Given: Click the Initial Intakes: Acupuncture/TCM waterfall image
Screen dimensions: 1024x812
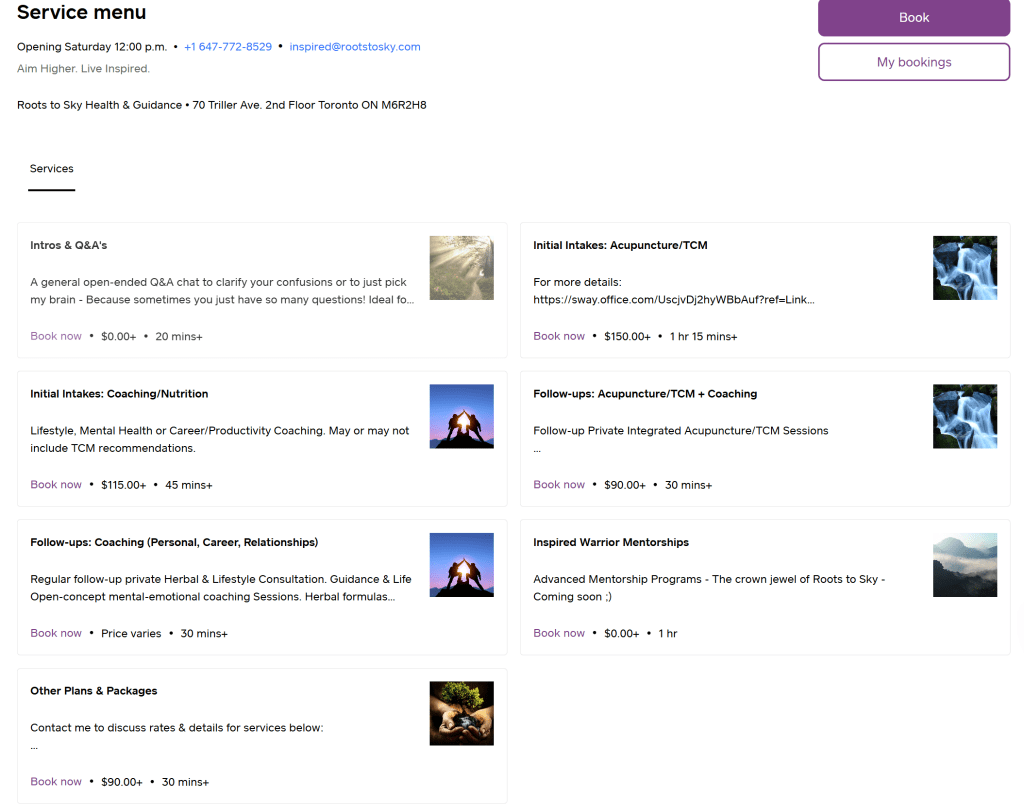Looking at the screenshot, I should 964,268.
